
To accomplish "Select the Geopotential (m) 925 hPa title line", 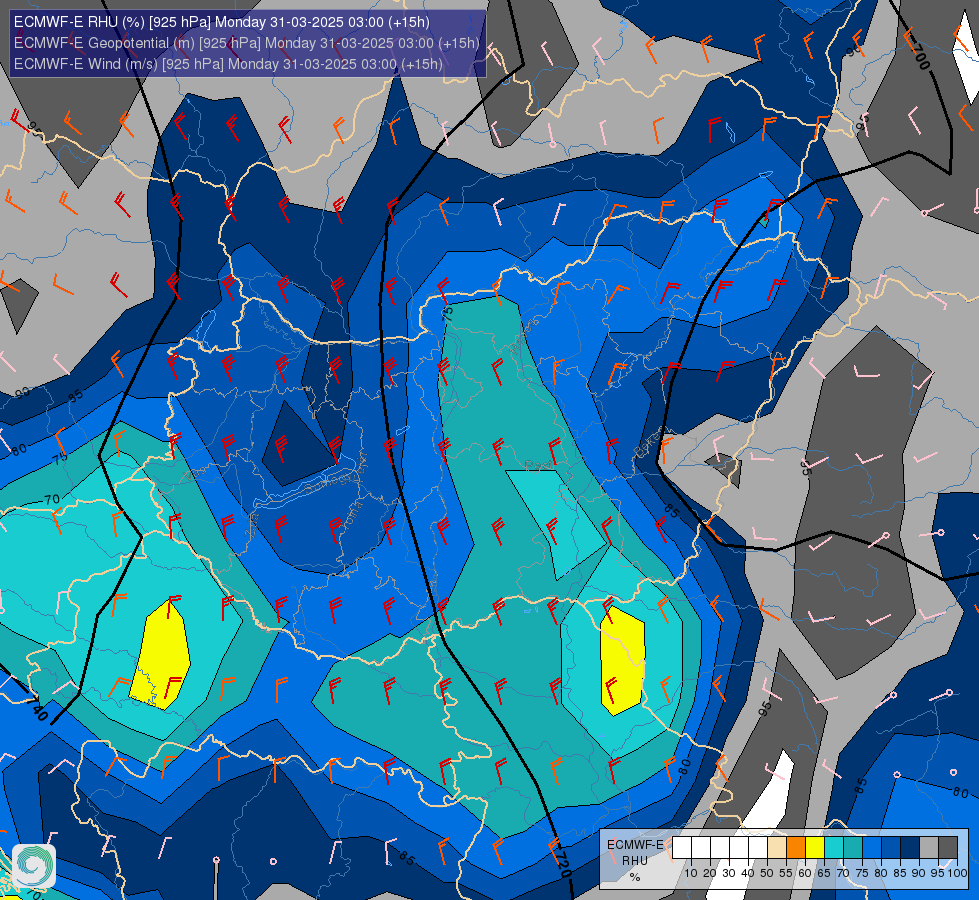I will point(247,43).
